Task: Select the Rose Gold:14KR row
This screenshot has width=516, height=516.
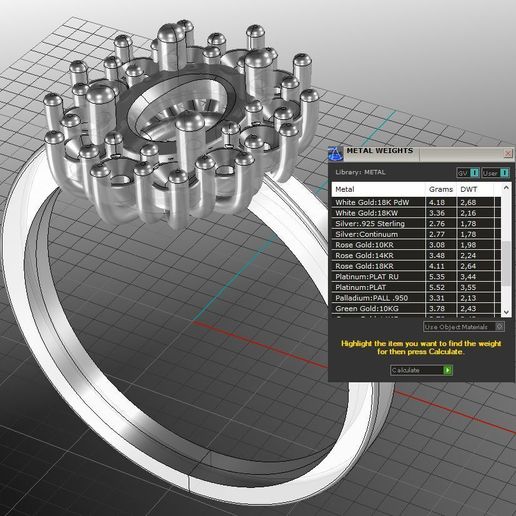Action: 416,256
